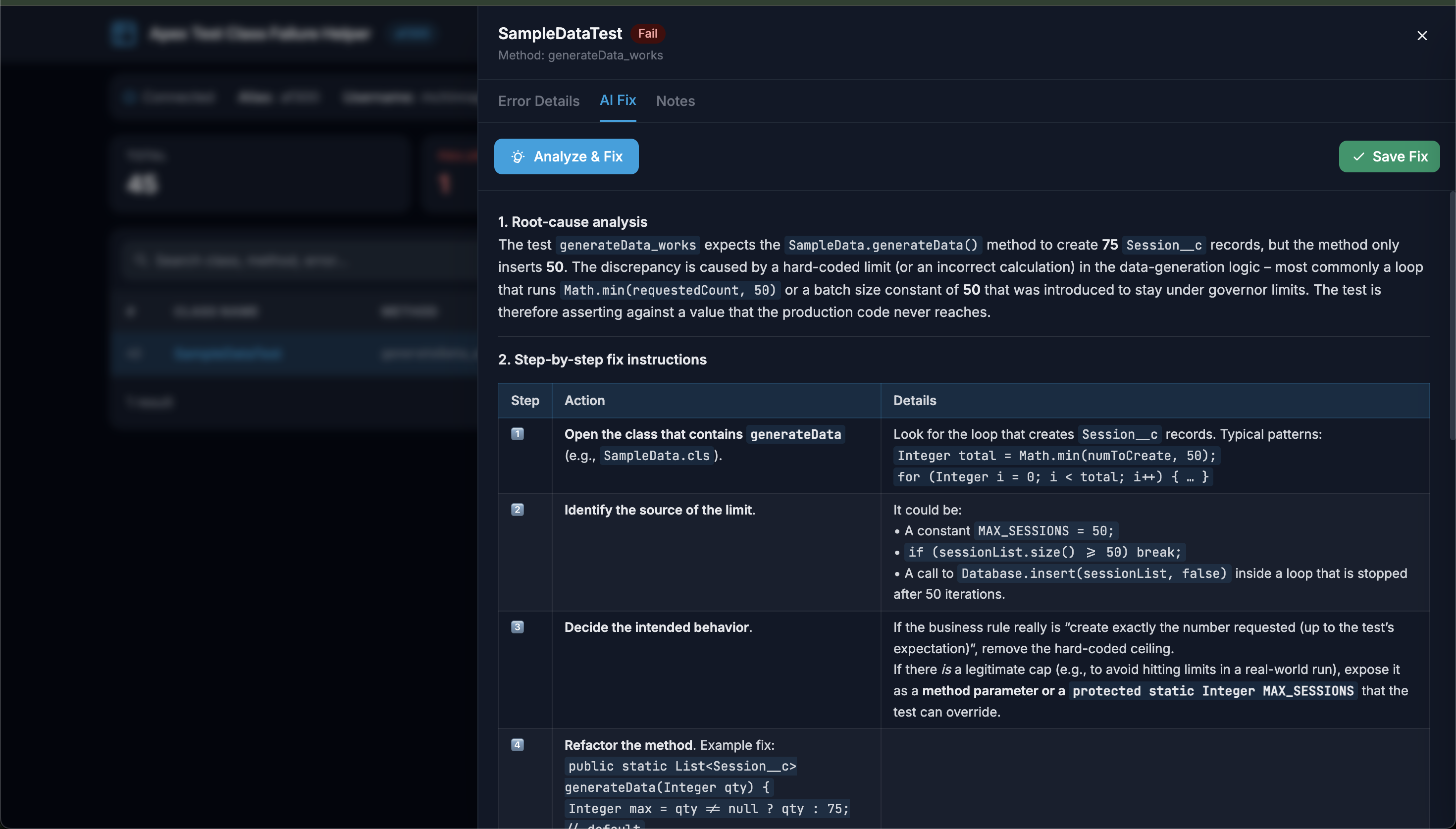1456x829 pixels.
Task: Click the Step column header
Action: (525, 400)
